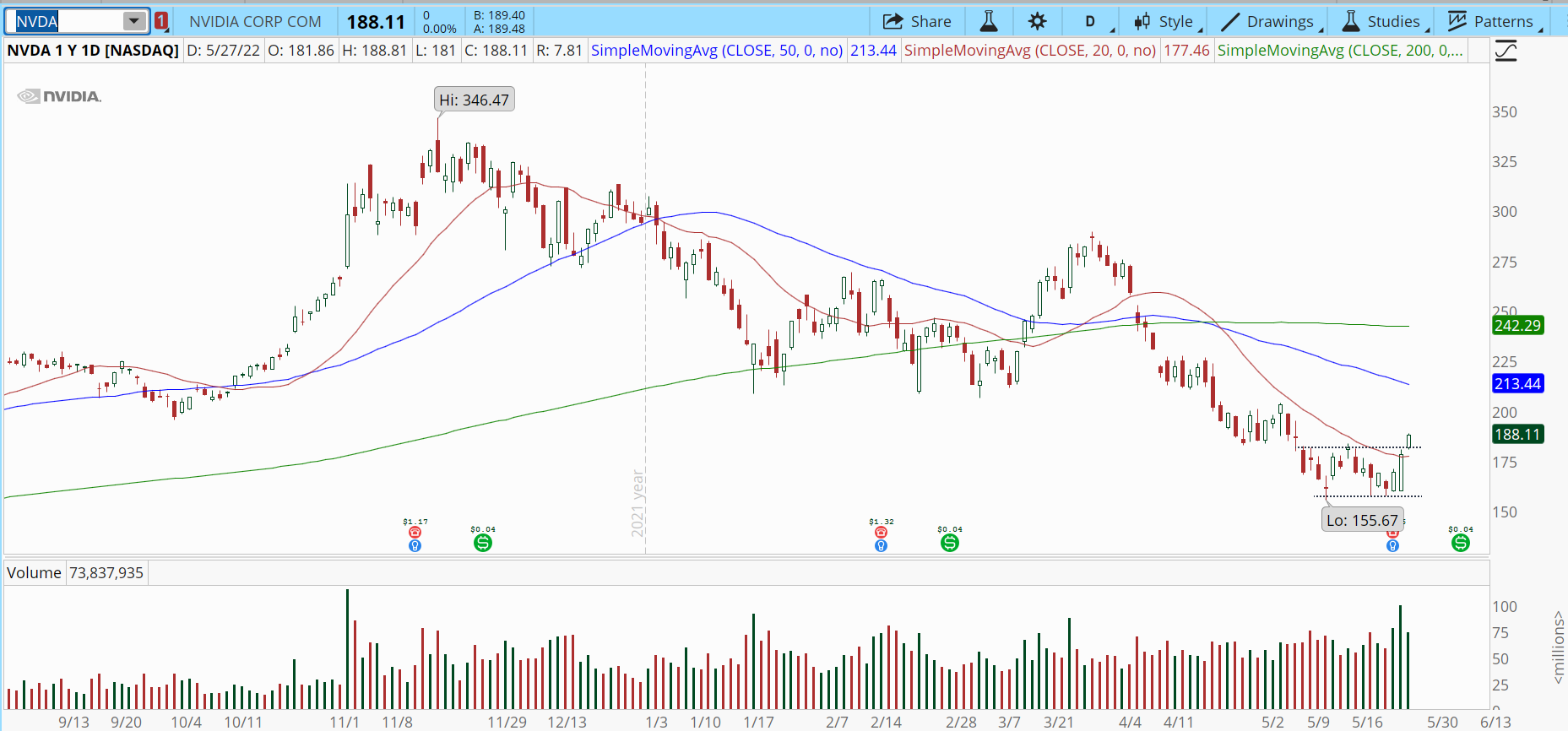Click the lightbulb icon below $1.17 earnings
The height and width of the screenshot is (731, 1568).
415,546
